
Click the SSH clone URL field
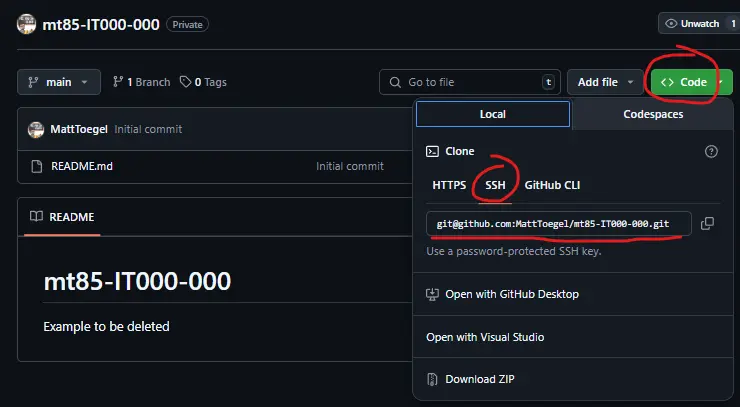[559, 223]
